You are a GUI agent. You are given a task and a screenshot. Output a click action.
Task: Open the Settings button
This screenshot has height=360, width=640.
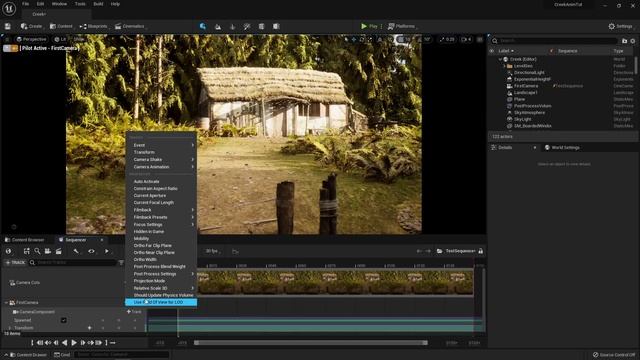620,26
